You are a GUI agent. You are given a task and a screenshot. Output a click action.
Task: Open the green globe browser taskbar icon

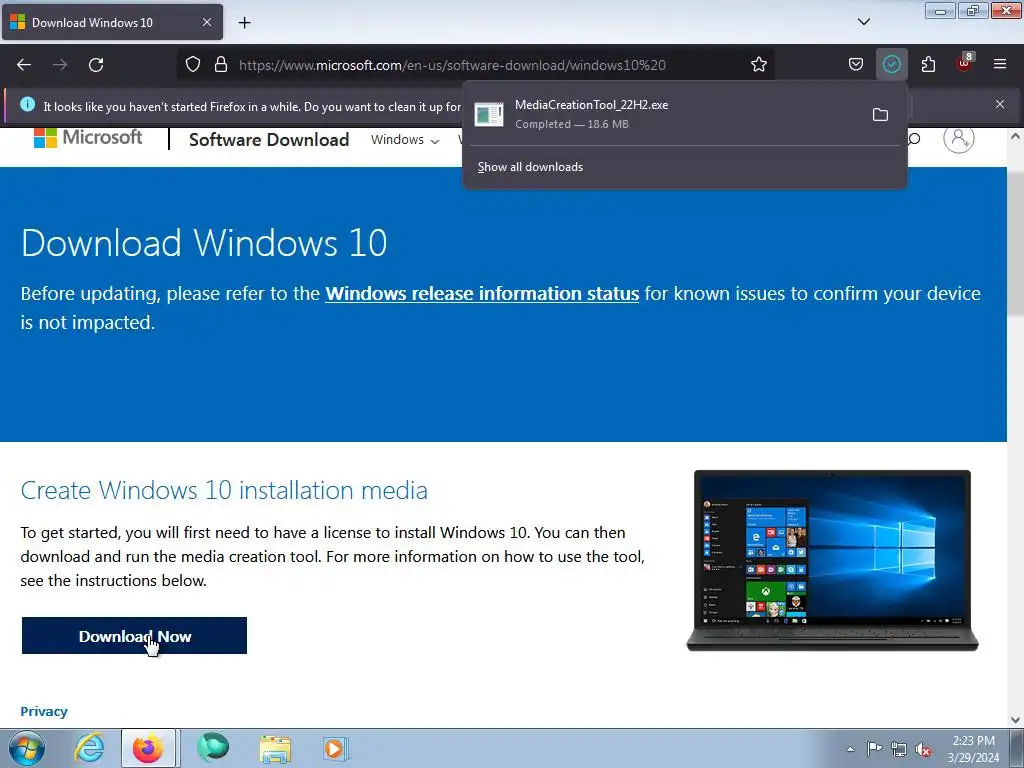(214, 748)
